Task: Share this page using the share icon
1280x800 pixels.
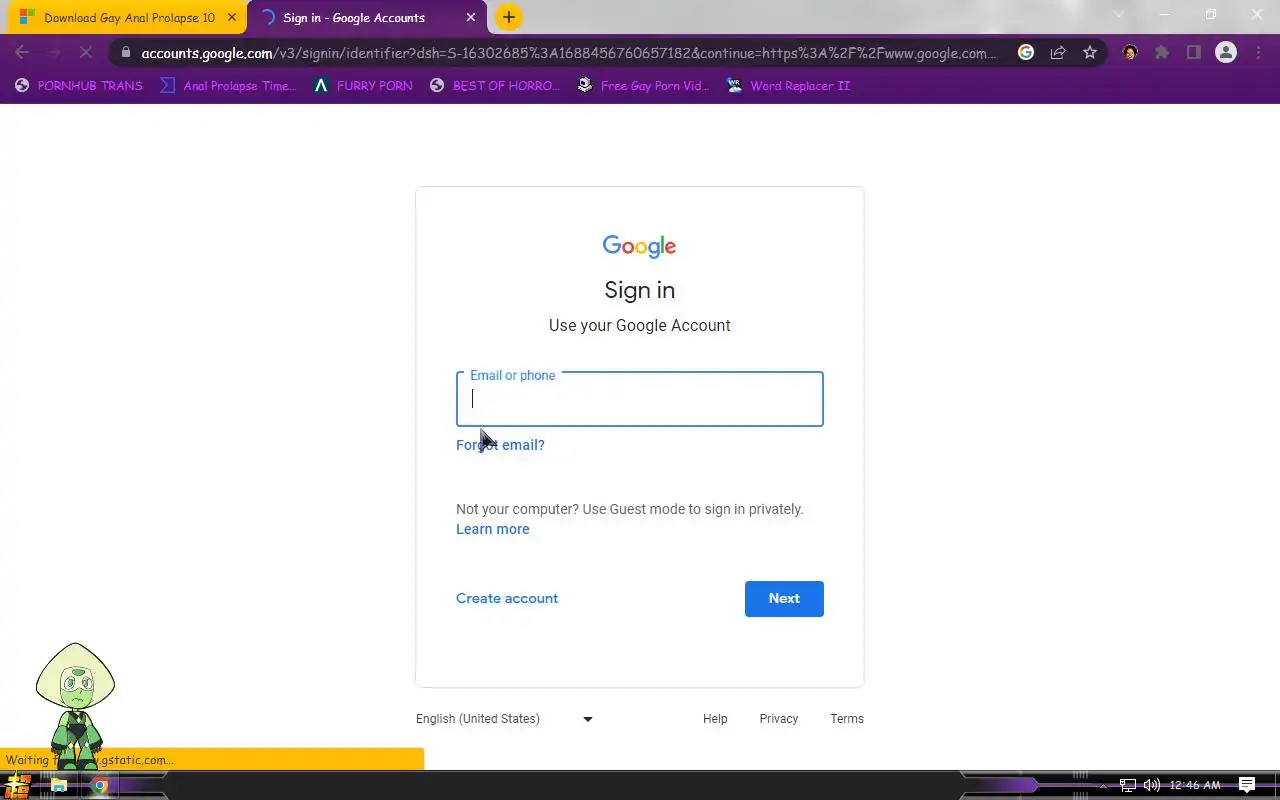Action: click(x=1058, y=53)
